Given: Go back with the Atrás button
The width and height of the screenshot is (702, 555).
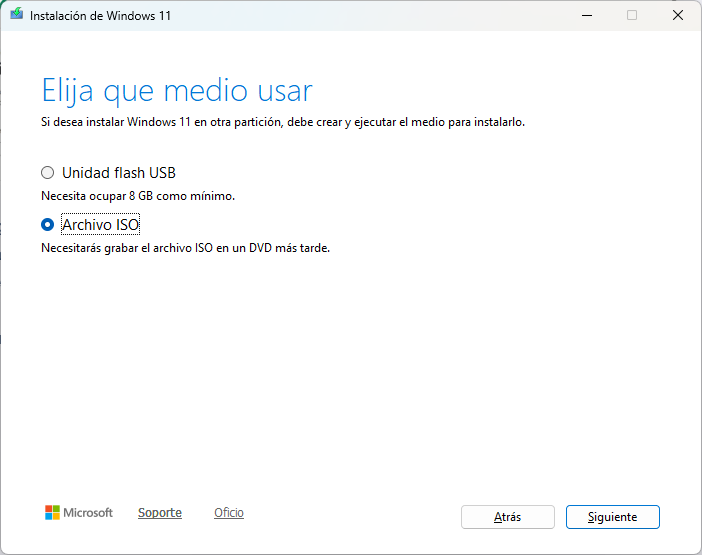Looking at the screenshot, I should coord(507,517).
